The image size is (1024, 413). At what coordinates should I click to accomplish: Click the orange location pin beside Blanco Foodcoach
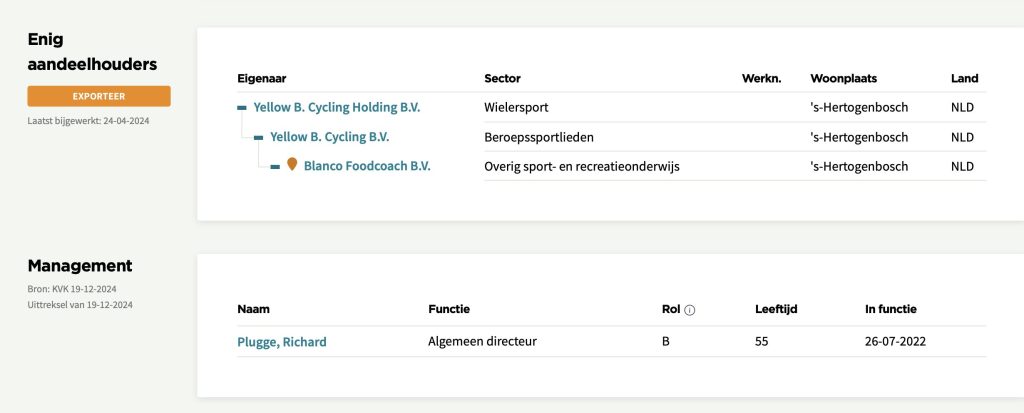pyautogui.click(x=292, y=165)
